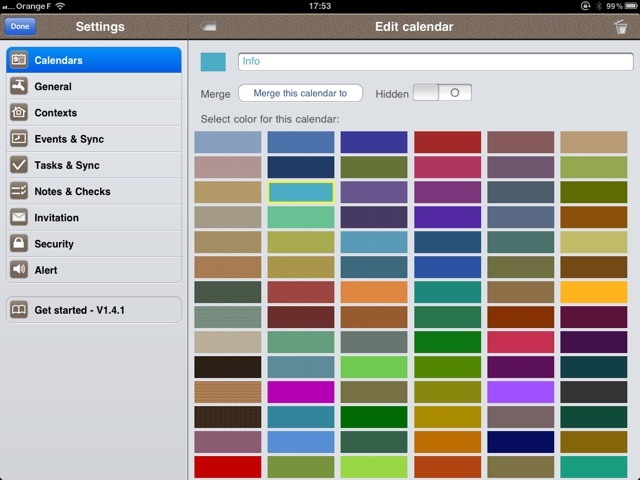Click the Calendars icon in sidebar

(19, 60)
